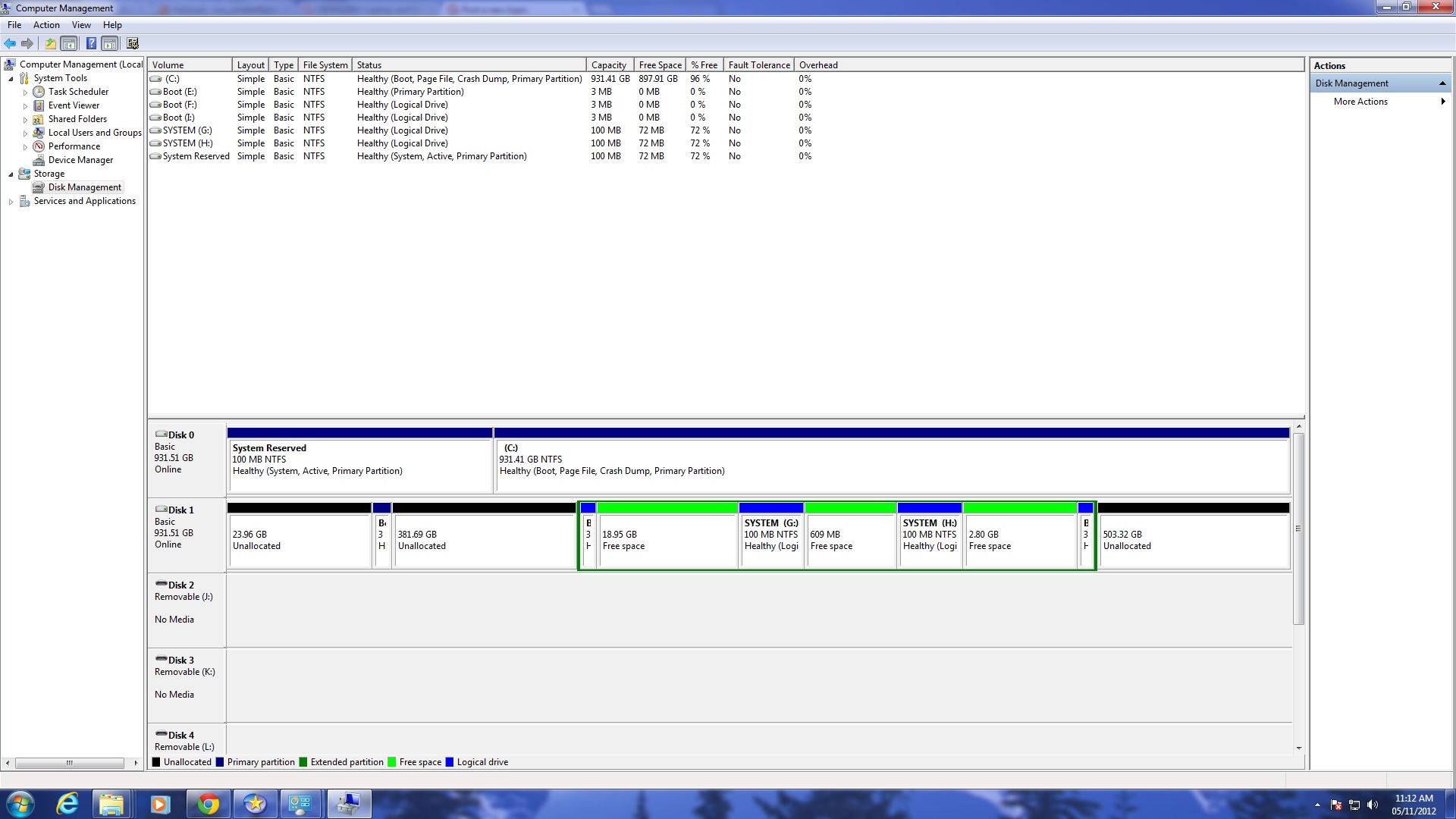This screenshot has width=1456, height=819.
Task: Click the Disk 2 removable drive icon
Action: 161,584
